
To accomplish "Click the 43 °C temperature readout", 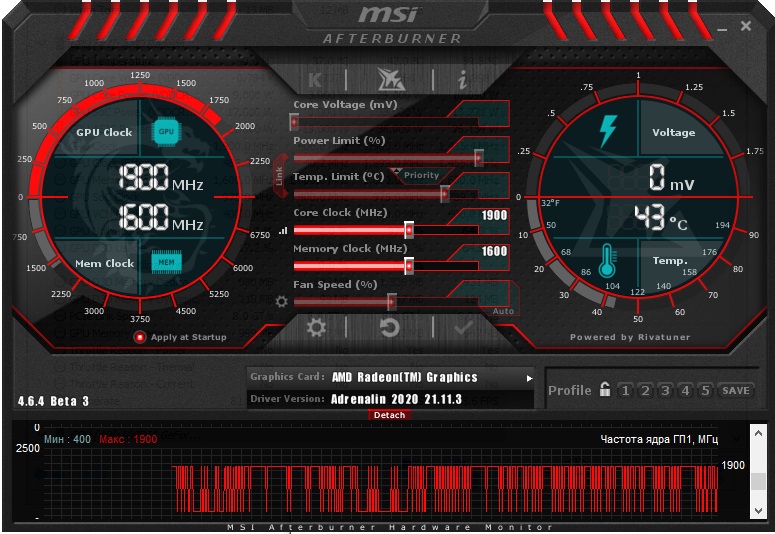I will [660, 218].
